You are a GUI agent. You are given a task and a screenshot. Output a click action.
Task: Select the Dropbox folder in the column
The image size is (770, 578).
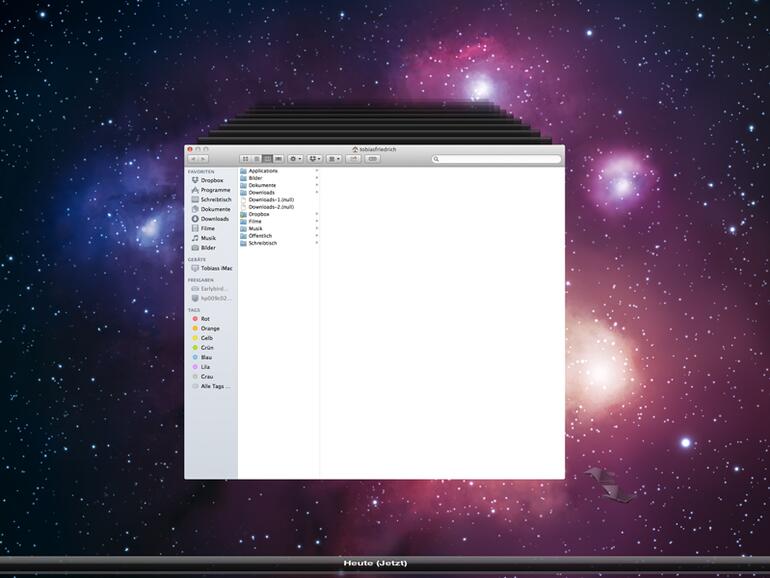pyautogui.click(x=279, y=214)
